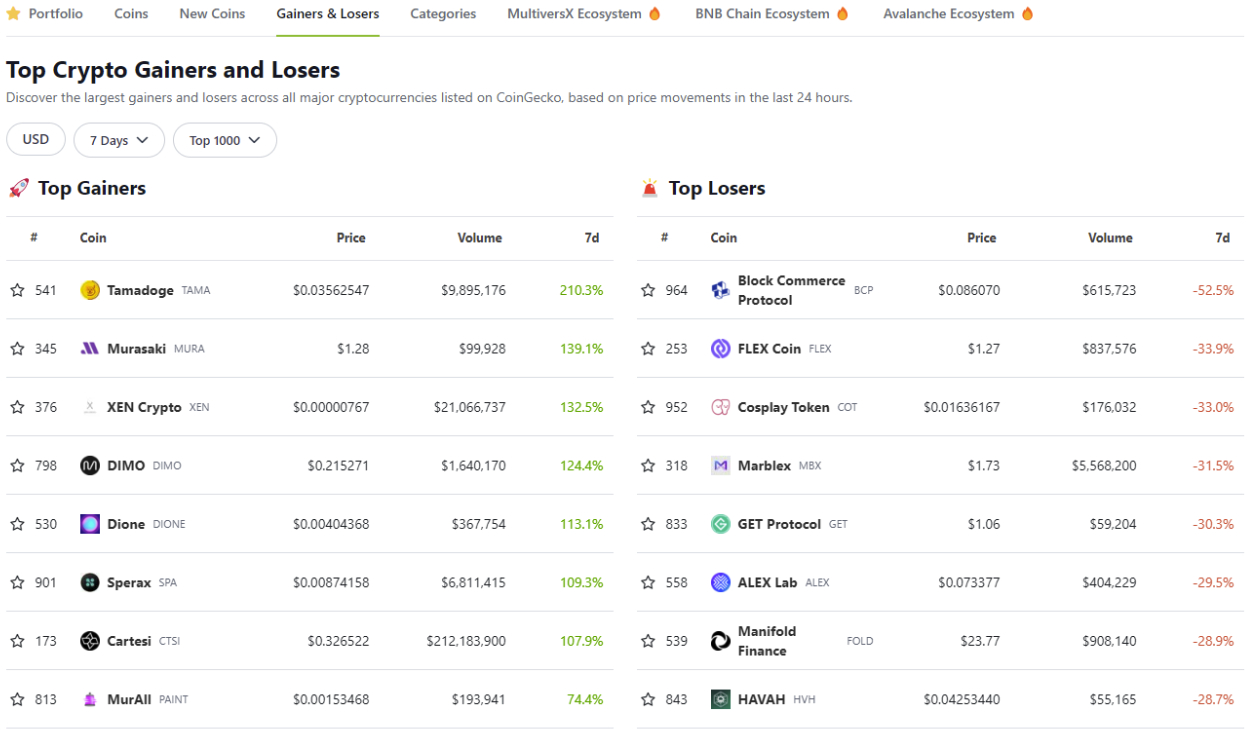This screenshot has width=1252, height=730.
Task: Click the Top Losers siren icon
Action: point(650,188)
